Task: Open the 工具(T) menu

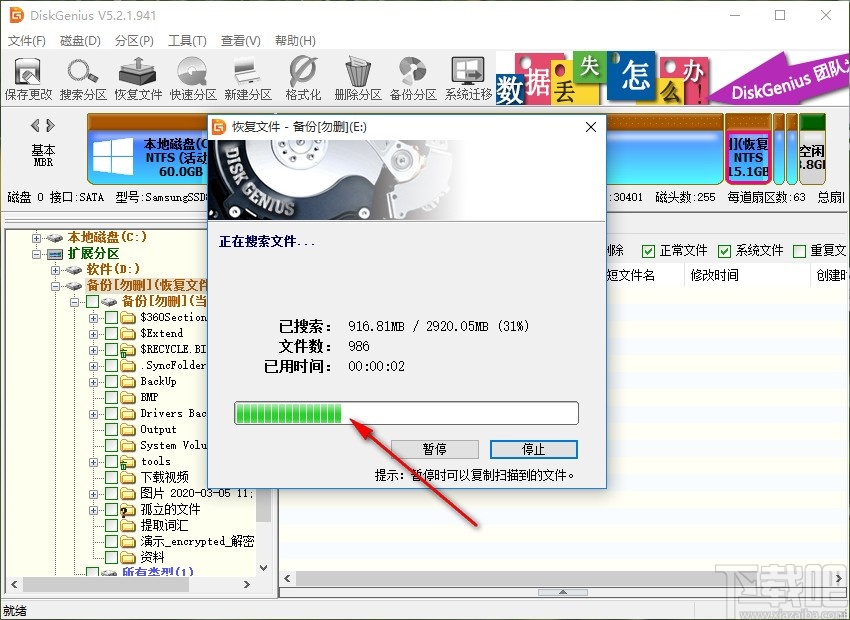Action: [187, 41]
